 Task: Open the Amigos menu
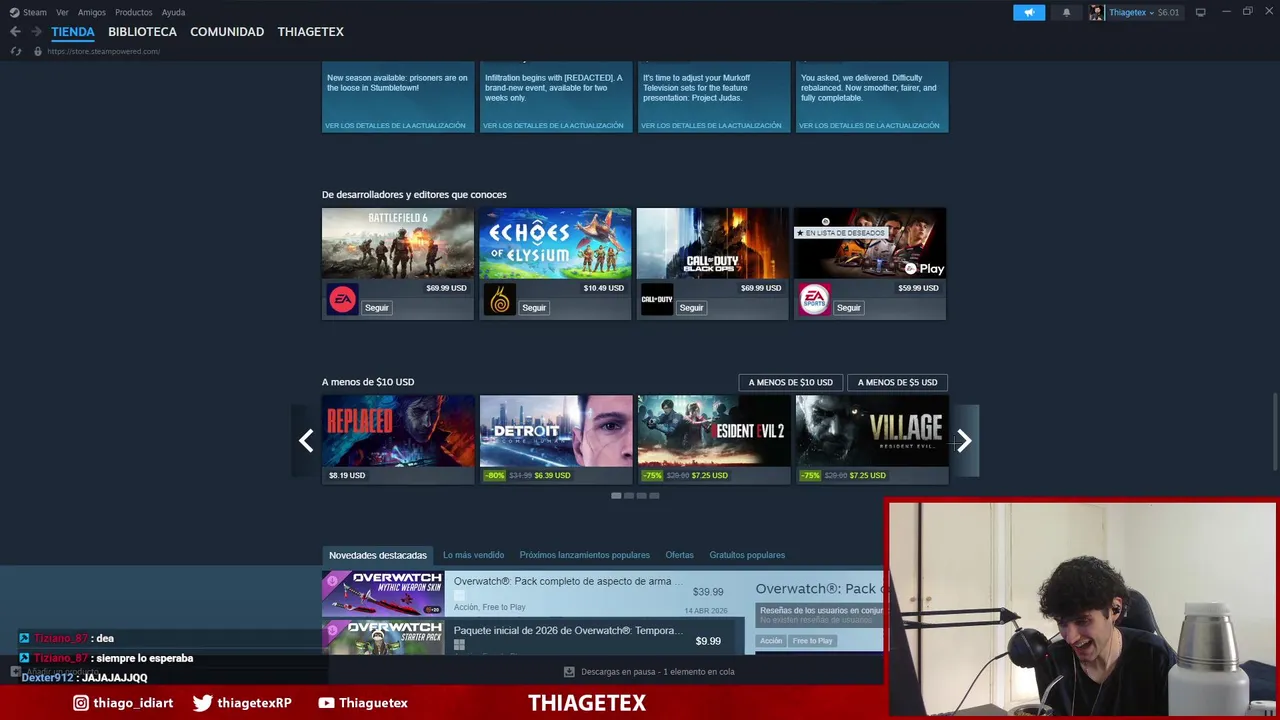pos(92,12)
